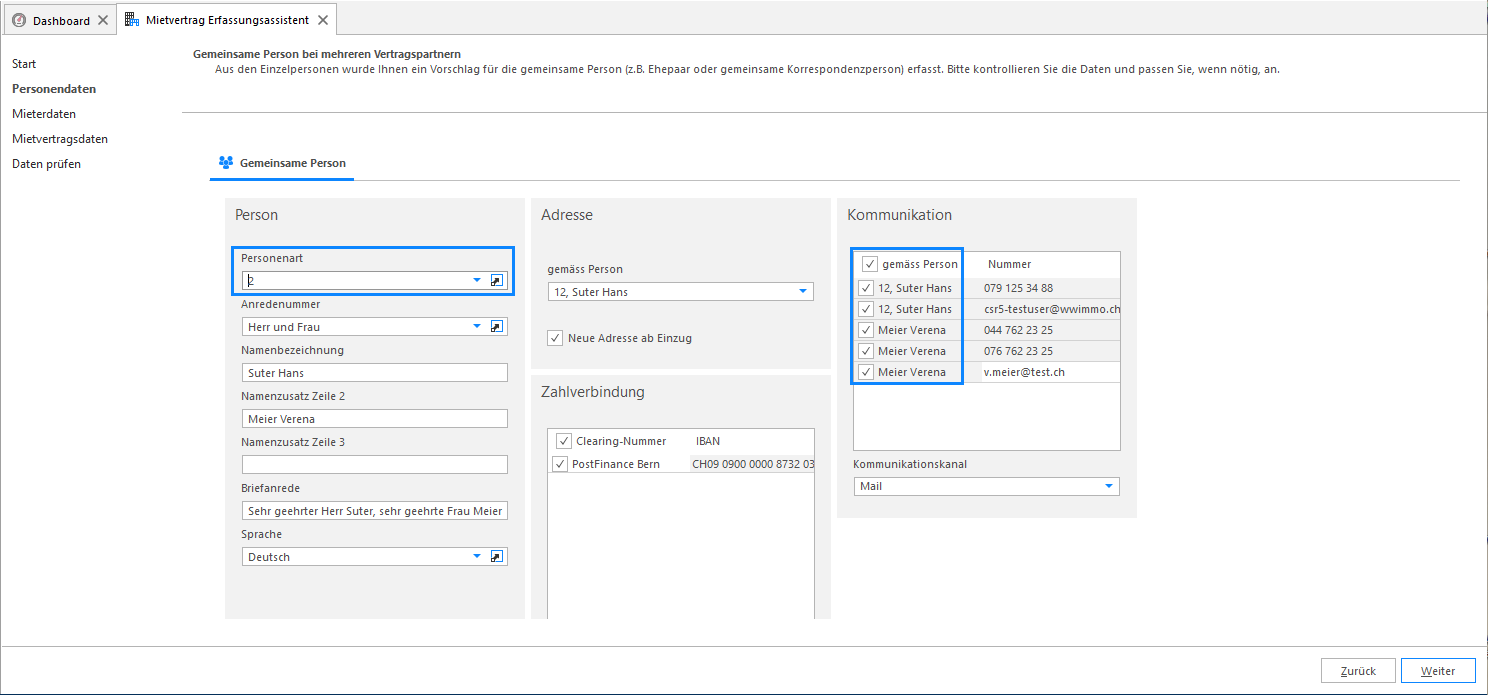The height and width of the screenshot is (695, 1488).
Task: Open Personenart lookup link icon
Action: (x=497, y=281)
